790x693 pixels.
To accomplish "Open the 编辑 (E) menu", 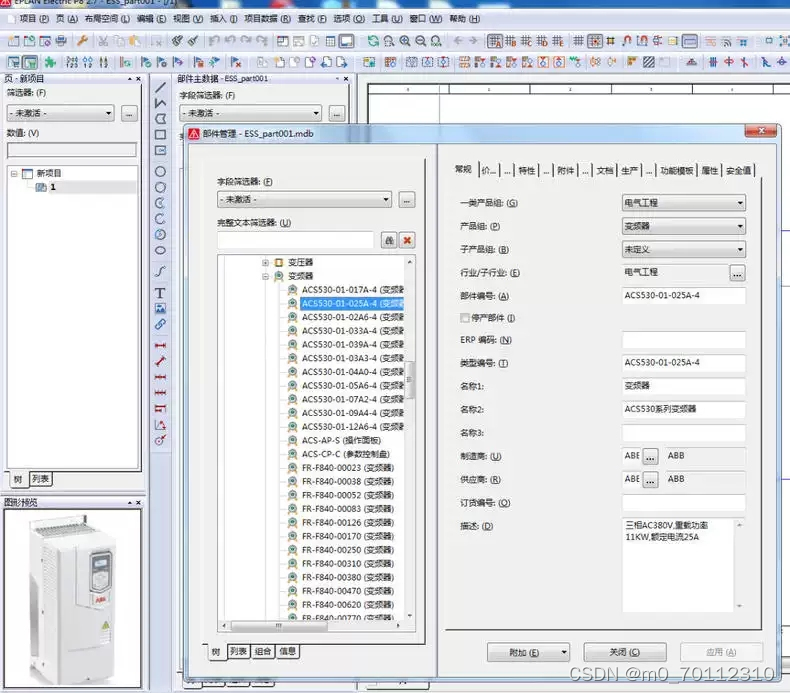I will coord(151,19).
